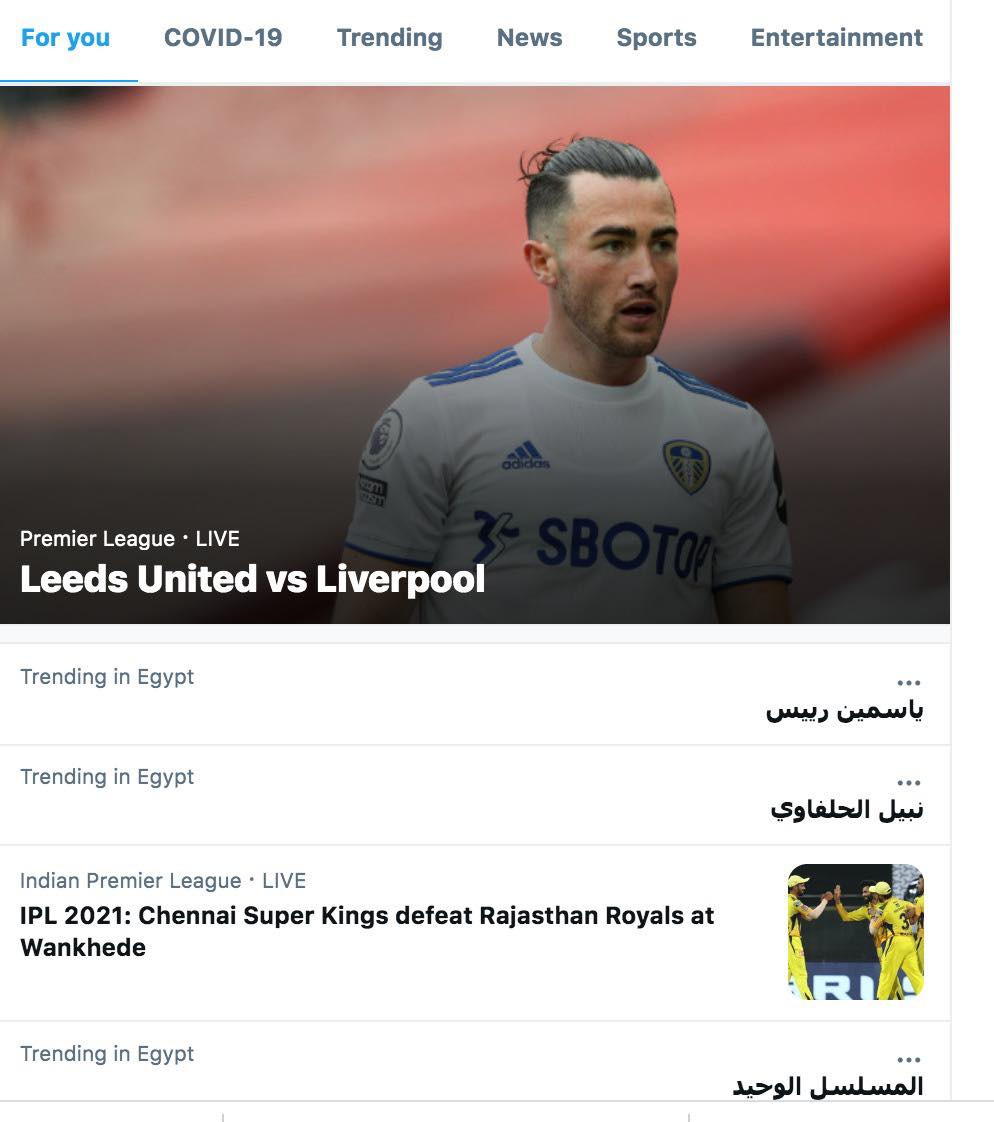
Task: Open trending topic ياسمين رييس
Action: tap(844, 711)
